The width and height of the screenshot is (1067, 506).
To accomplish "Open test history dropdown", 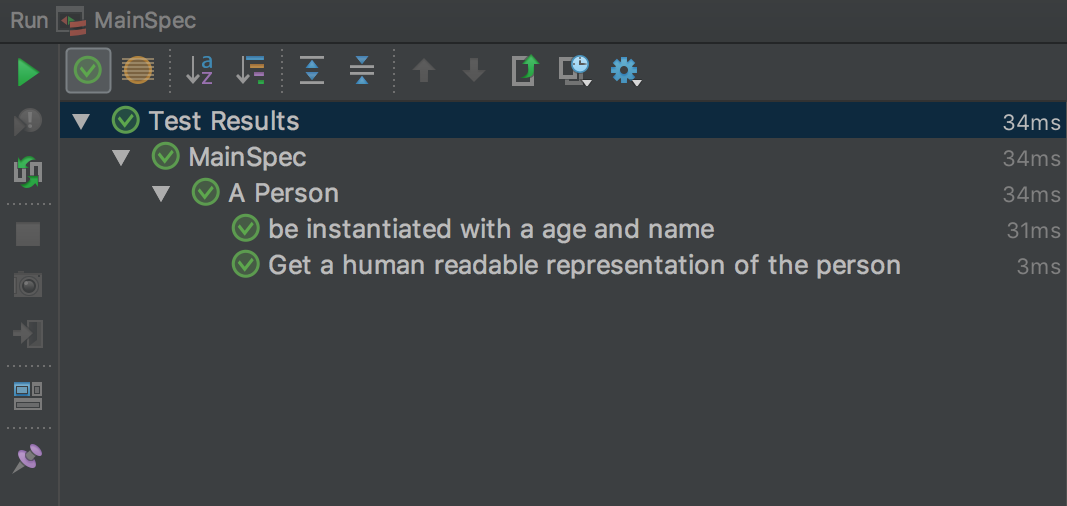I will (x=575, y=70).
